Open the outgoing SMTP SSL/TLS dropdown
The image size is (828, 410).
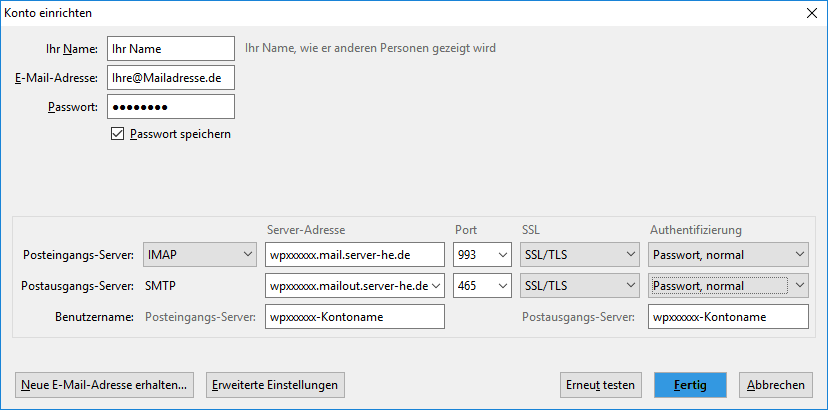(x=580, y=286)
